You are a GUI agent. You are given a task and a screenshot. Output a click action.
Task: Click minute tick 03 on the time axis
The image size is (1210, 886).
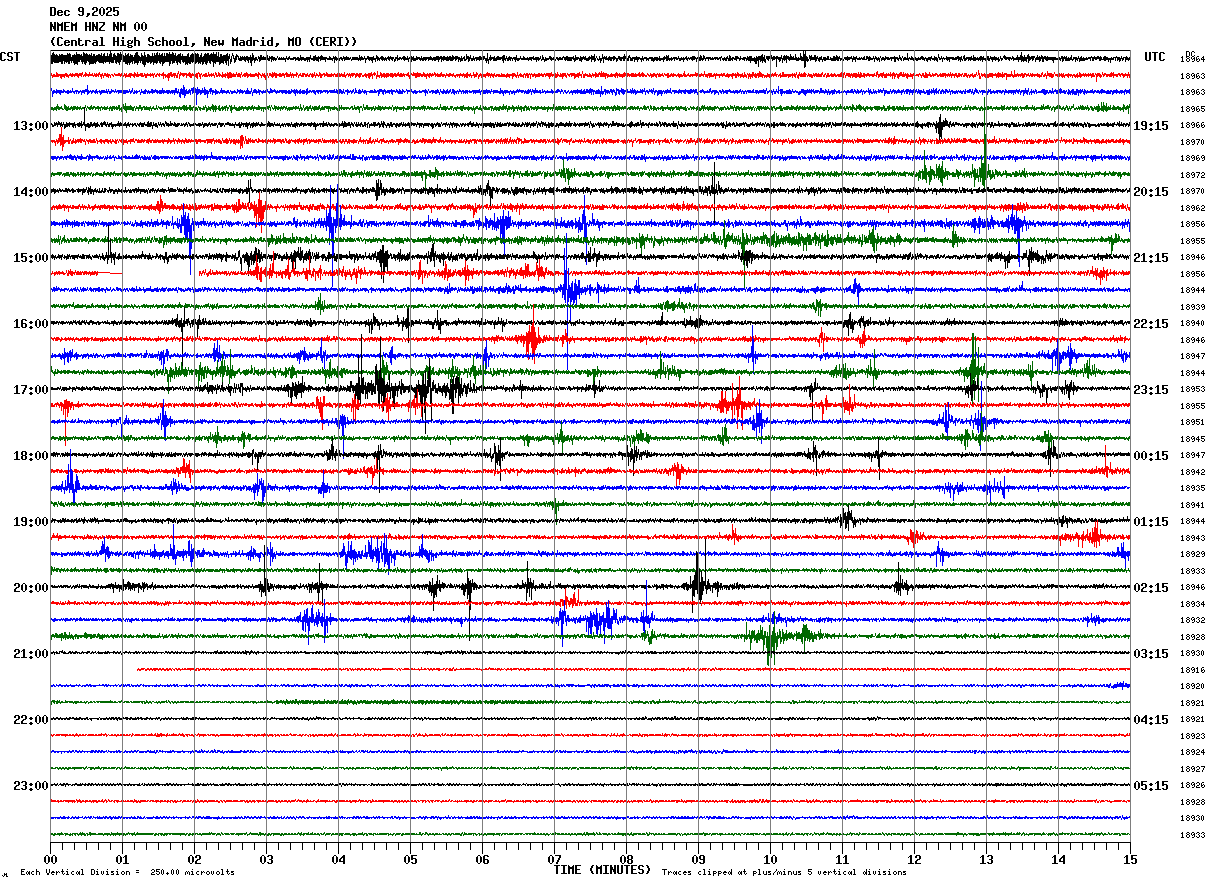pyautogui.click(x=266, y=859)
